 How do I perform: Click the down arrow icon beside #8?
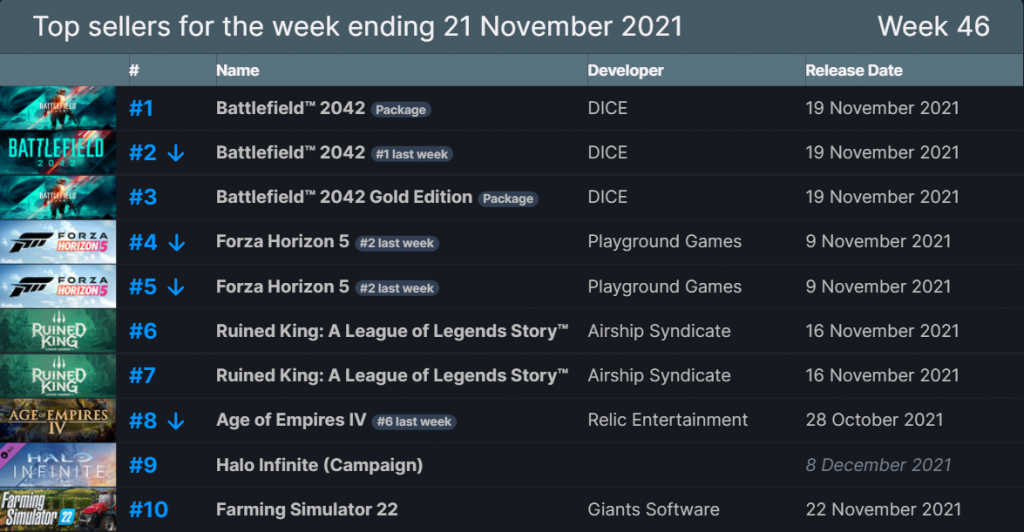176,421
